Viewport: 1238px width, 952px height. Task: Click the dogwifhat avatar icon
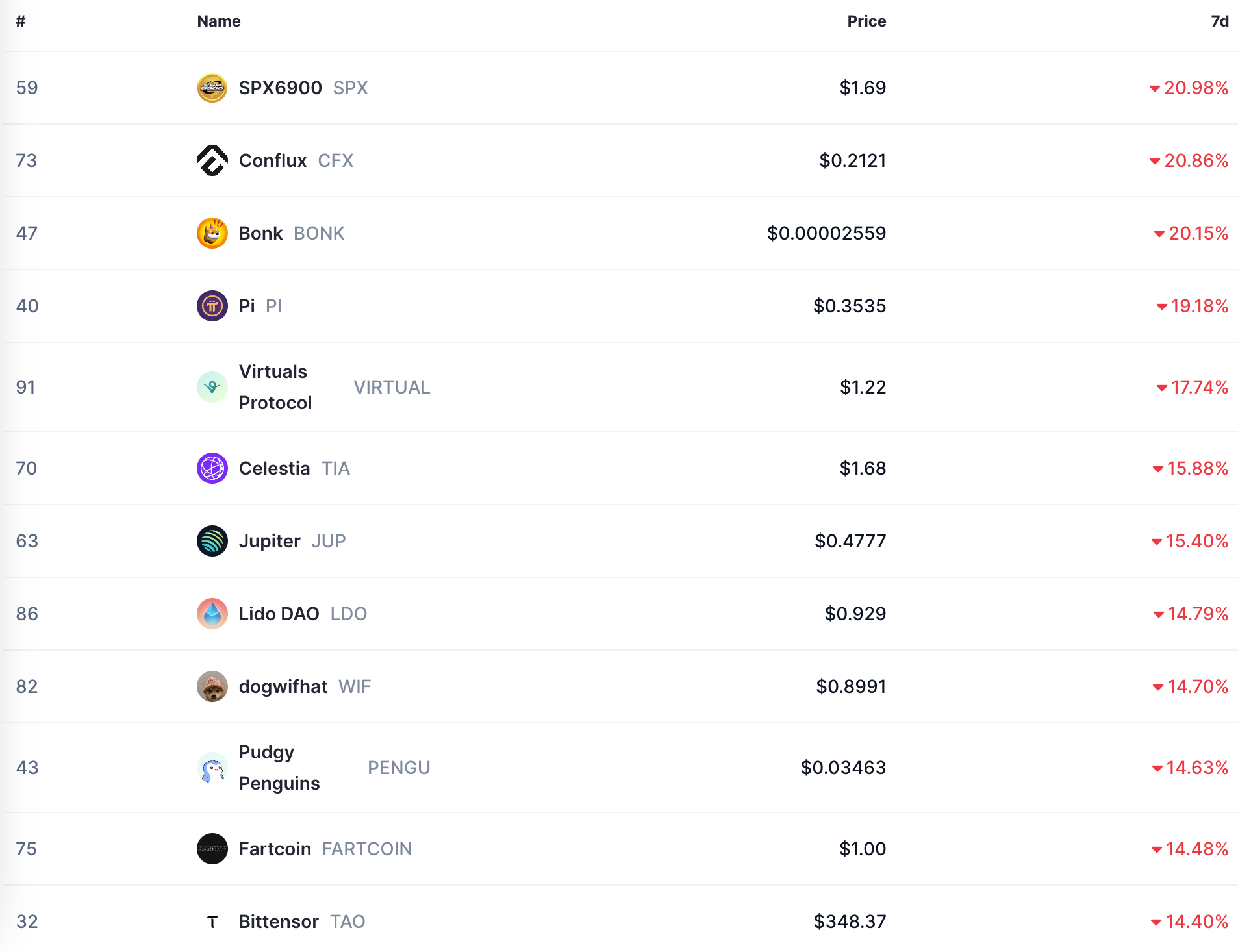point(212,686)
